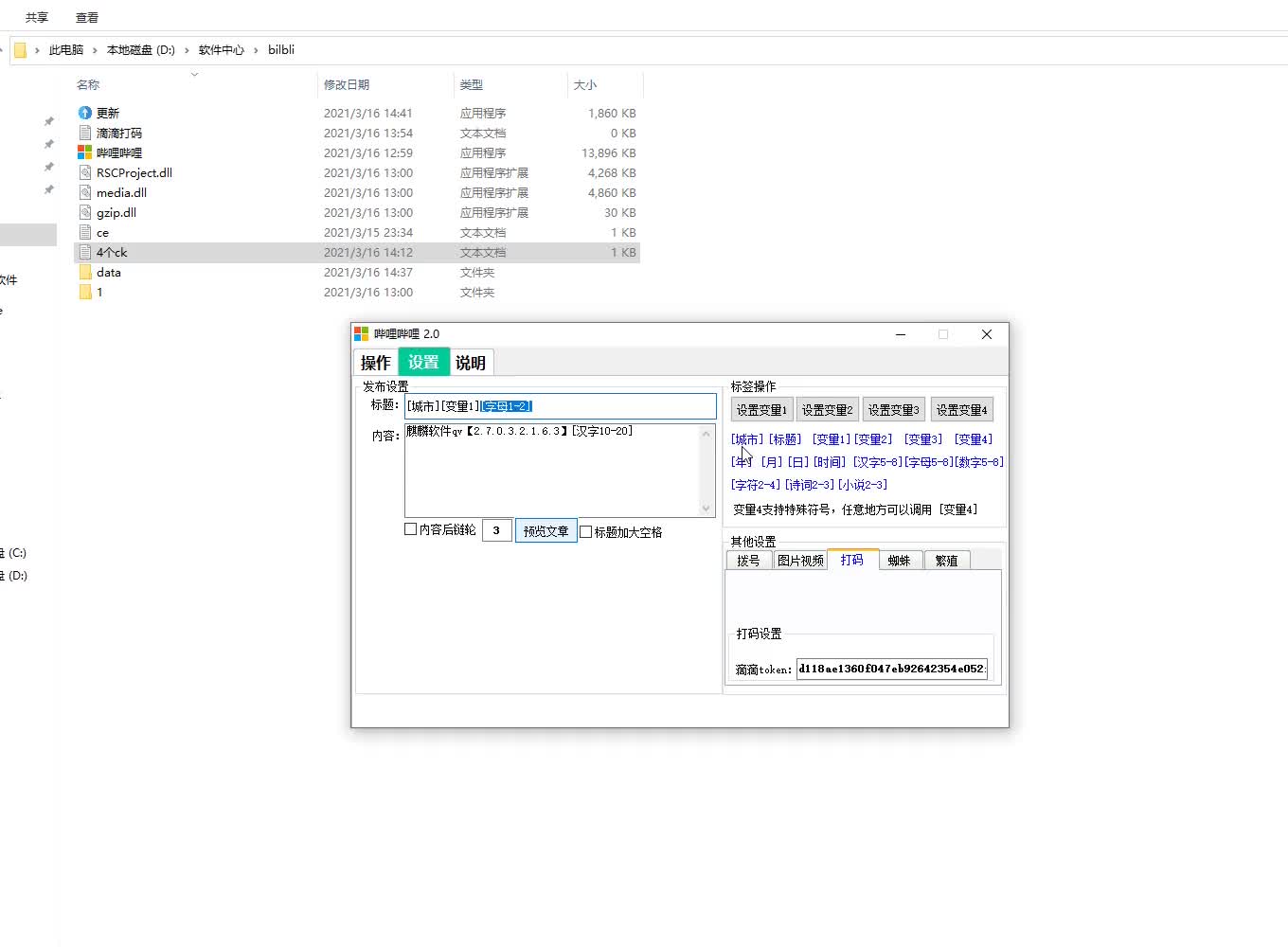
Task: Open the 拨号 tab in 其他设置
Action: pyautogui.click(x=748, y=561)
